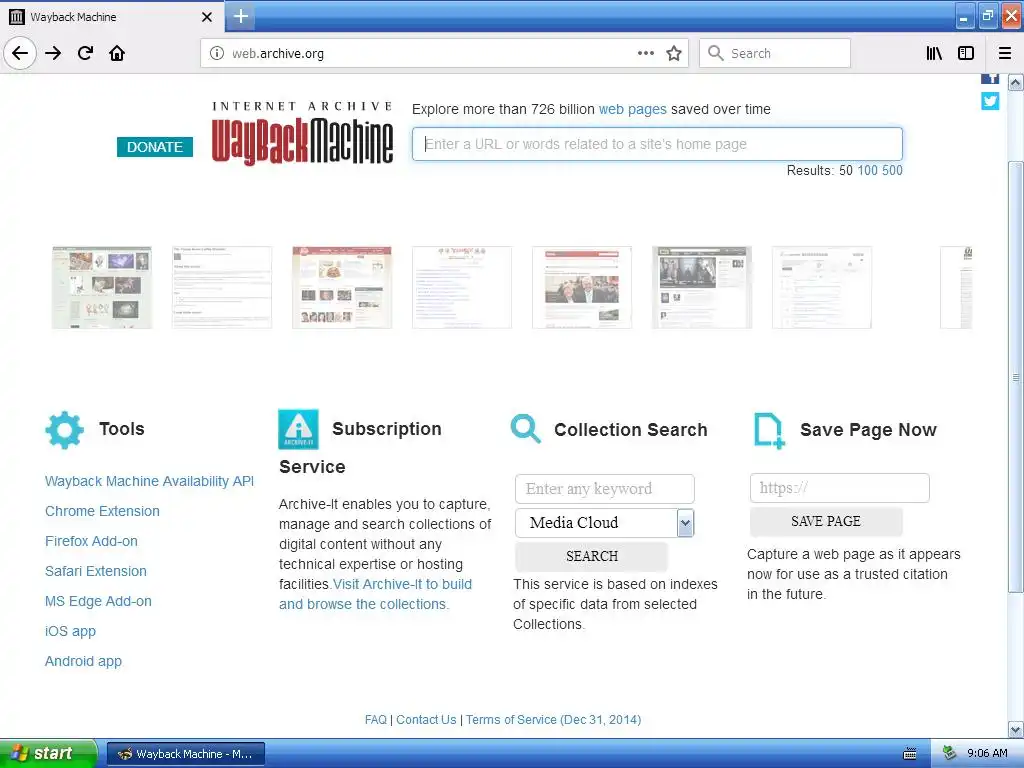The image size is (1024, 768).
Task: Show site information icon in address bar
Action: 217,54
